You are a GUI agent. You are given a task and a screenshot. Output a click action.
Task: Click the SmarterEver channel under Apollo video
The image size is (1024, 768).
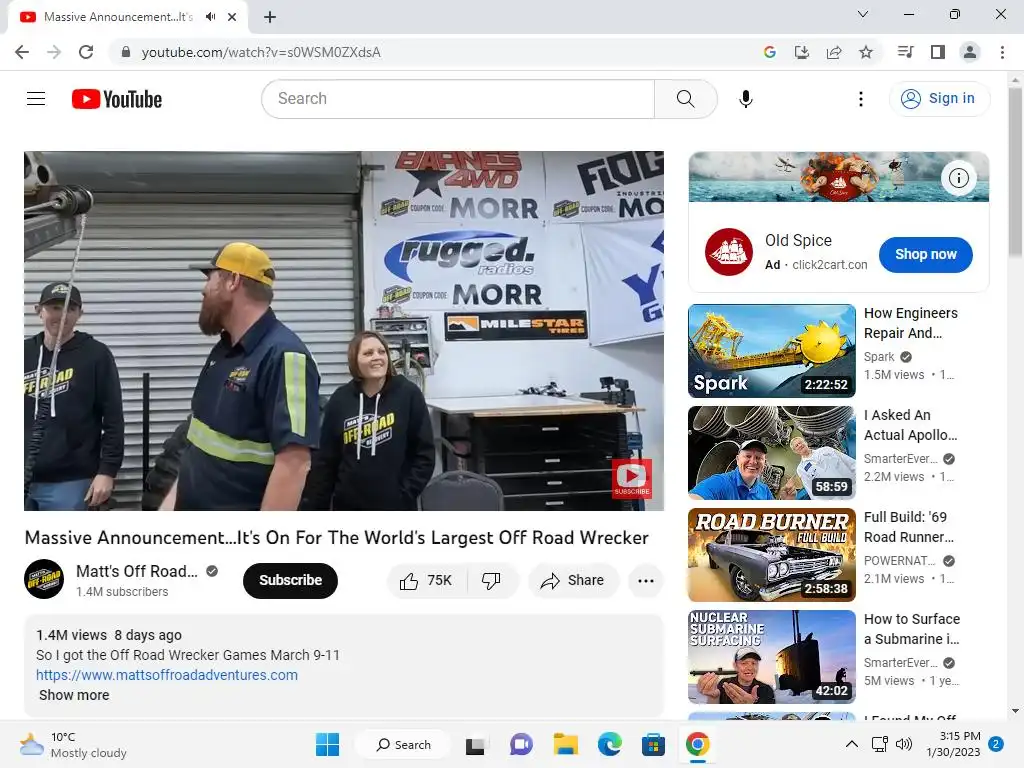coord(901,458)
